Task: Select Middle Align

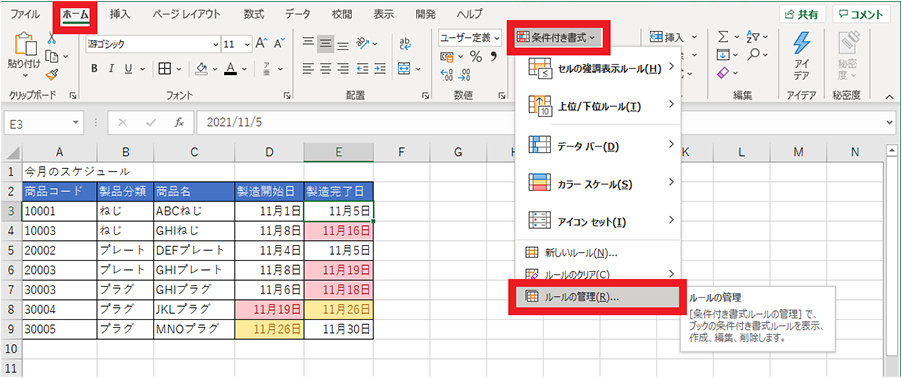Action: tap(326, 44)
